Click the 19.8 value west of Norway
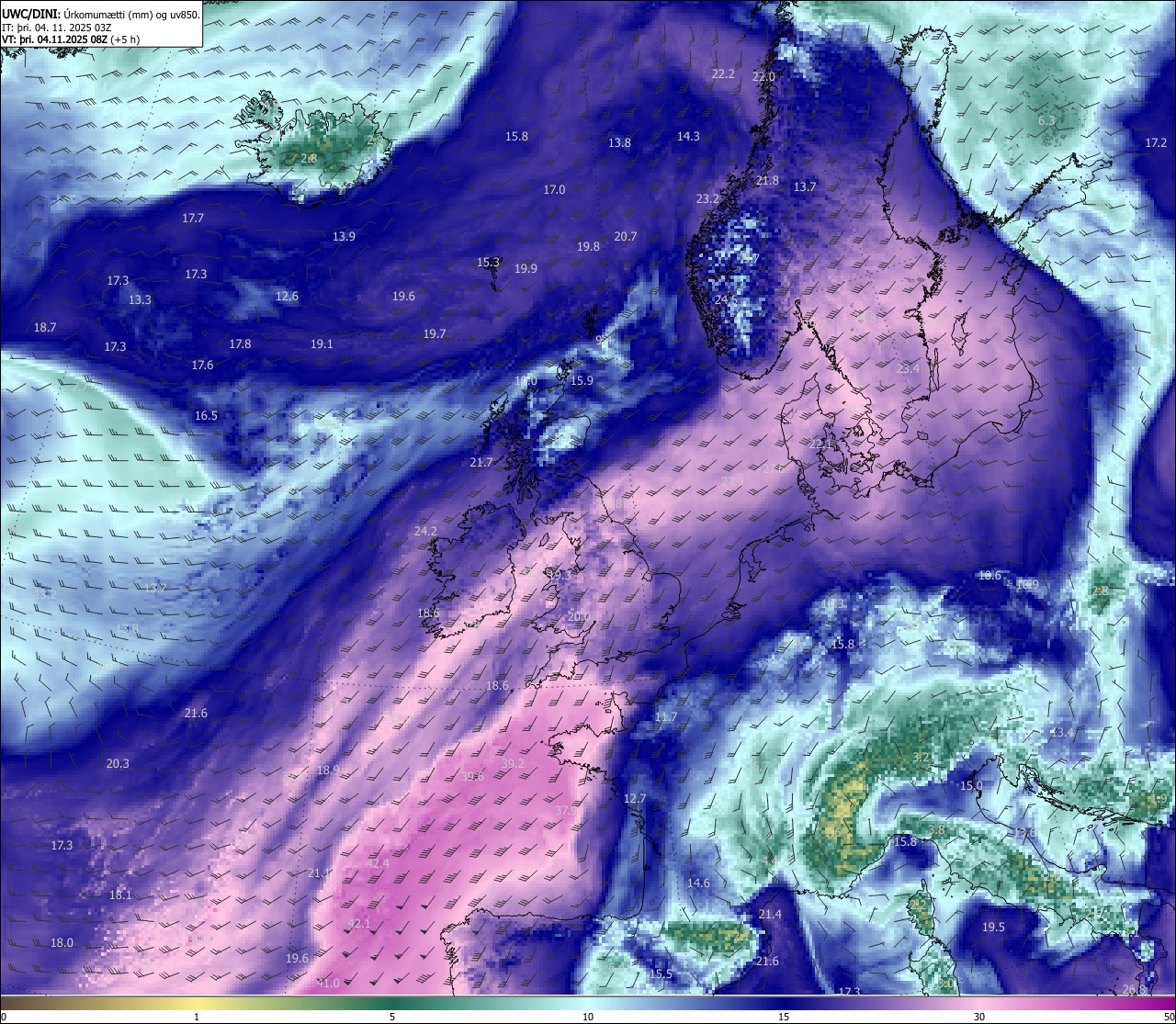Screen dimensions: 1176x1024 [588, 246]
